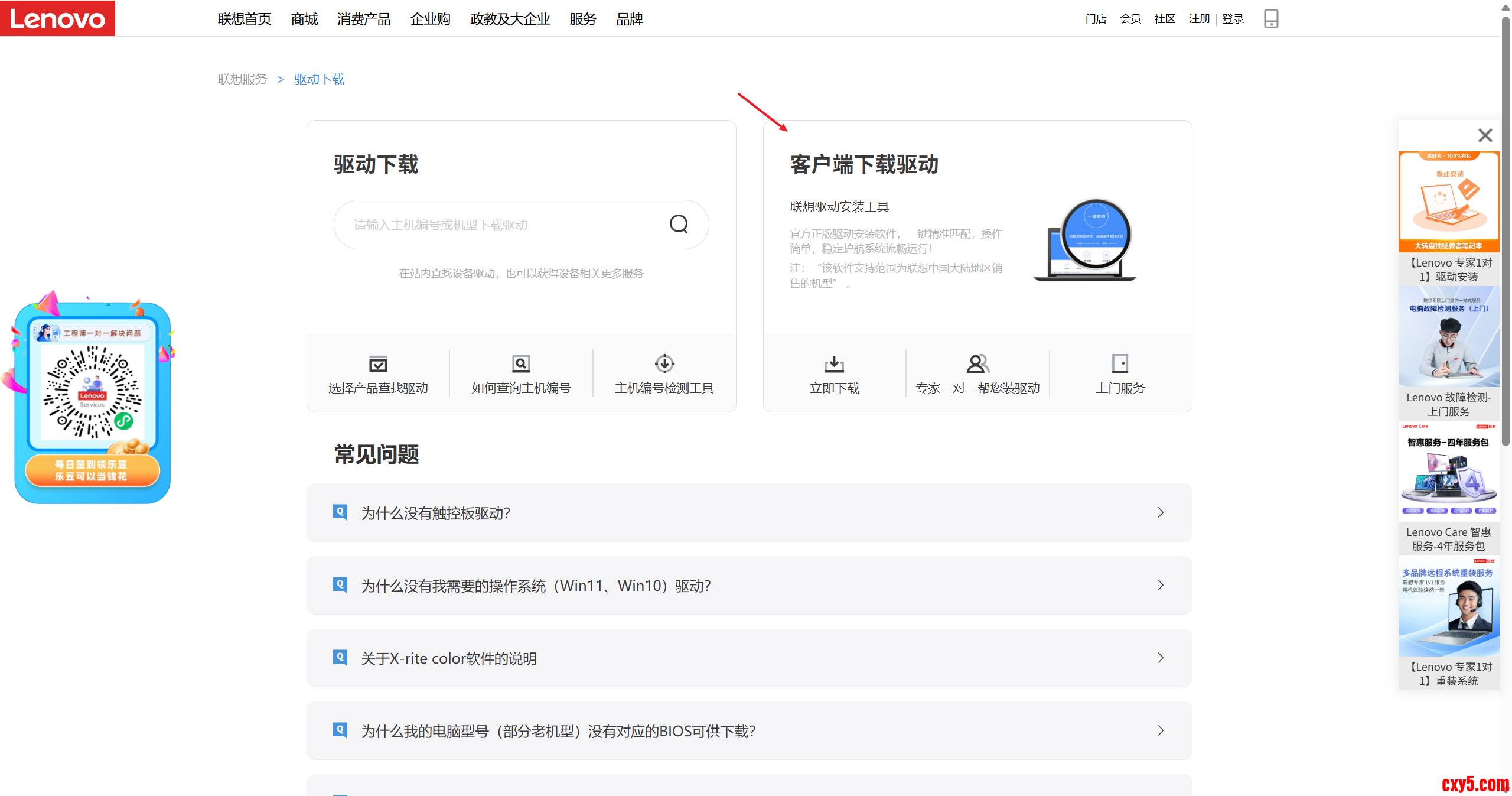The width and height of the screenshot is (1512, 796).
Task: Click the 立即下载 download icon
Action: [834, 363]
